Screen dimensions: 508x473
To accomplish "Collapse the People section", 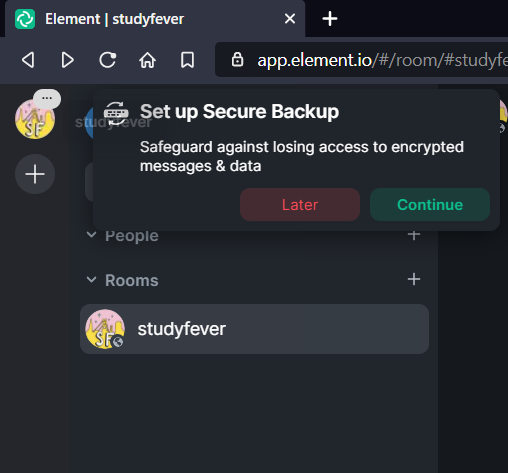I will coord(91,235).
